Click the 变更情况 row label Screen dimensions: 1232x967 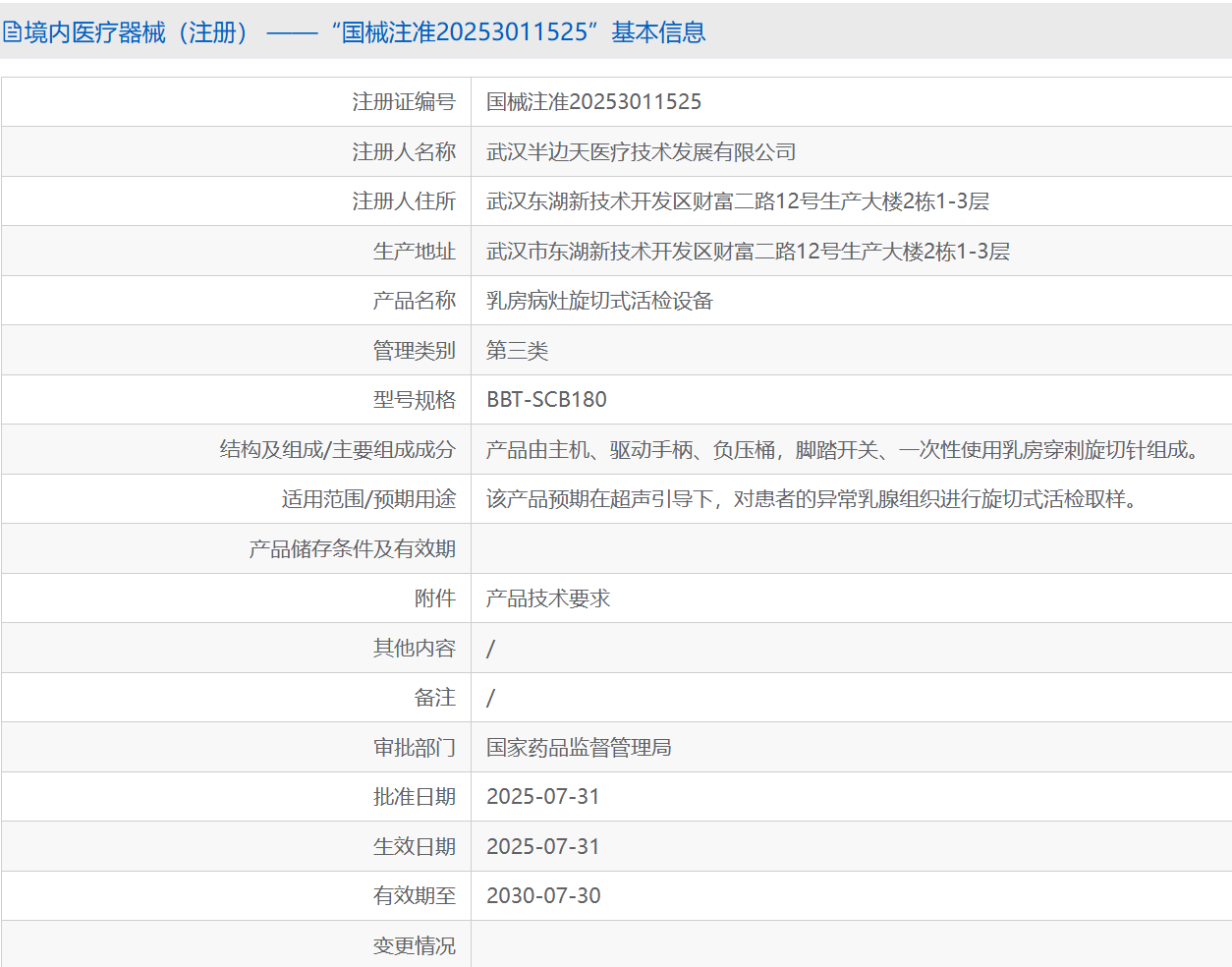[414, 945]
